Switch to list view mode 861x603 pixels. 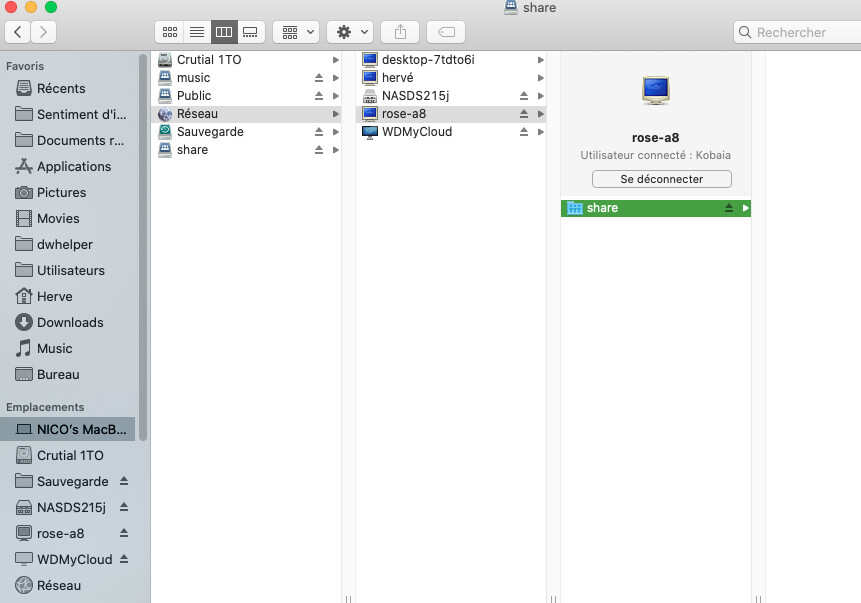point(197,32)
